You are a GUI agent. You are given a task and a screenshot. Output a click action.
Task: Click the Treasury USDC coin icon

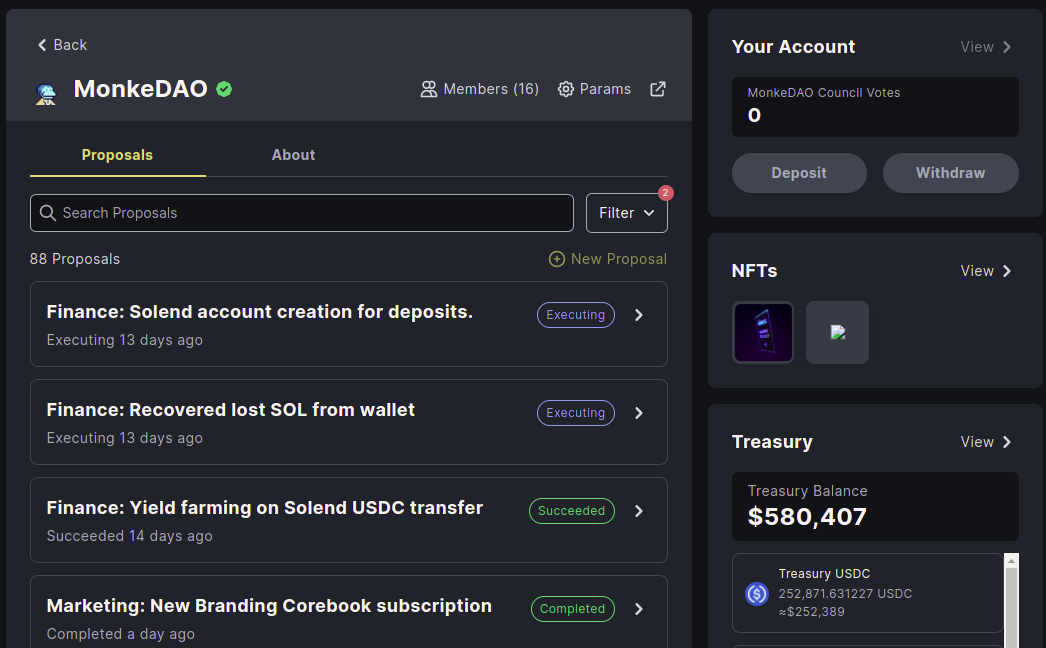click(757, 593)
